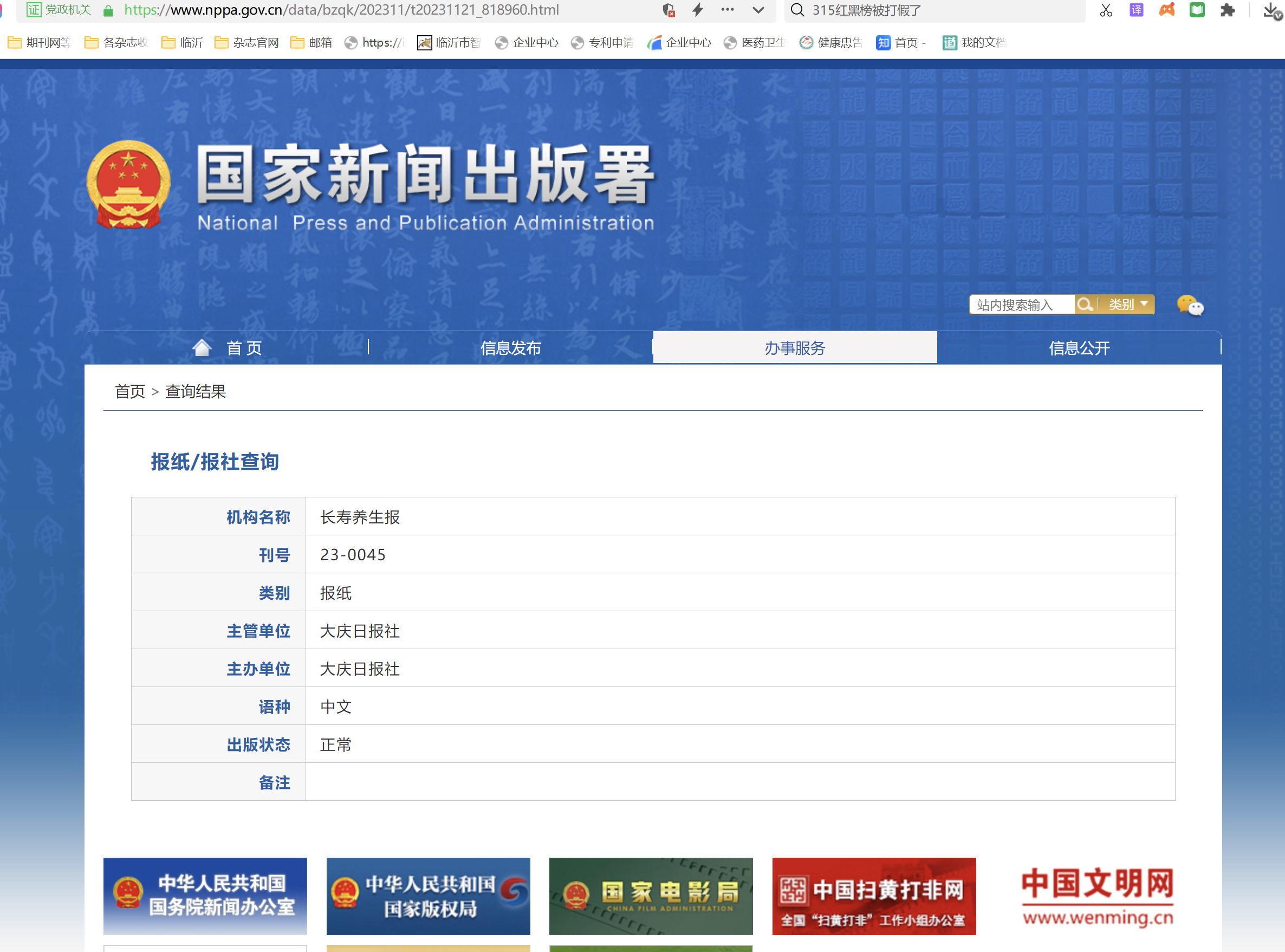The width and height of the screenshot is (1285, 952).
Task: Open the game controller extension icon
Action: coord(1166,10)
